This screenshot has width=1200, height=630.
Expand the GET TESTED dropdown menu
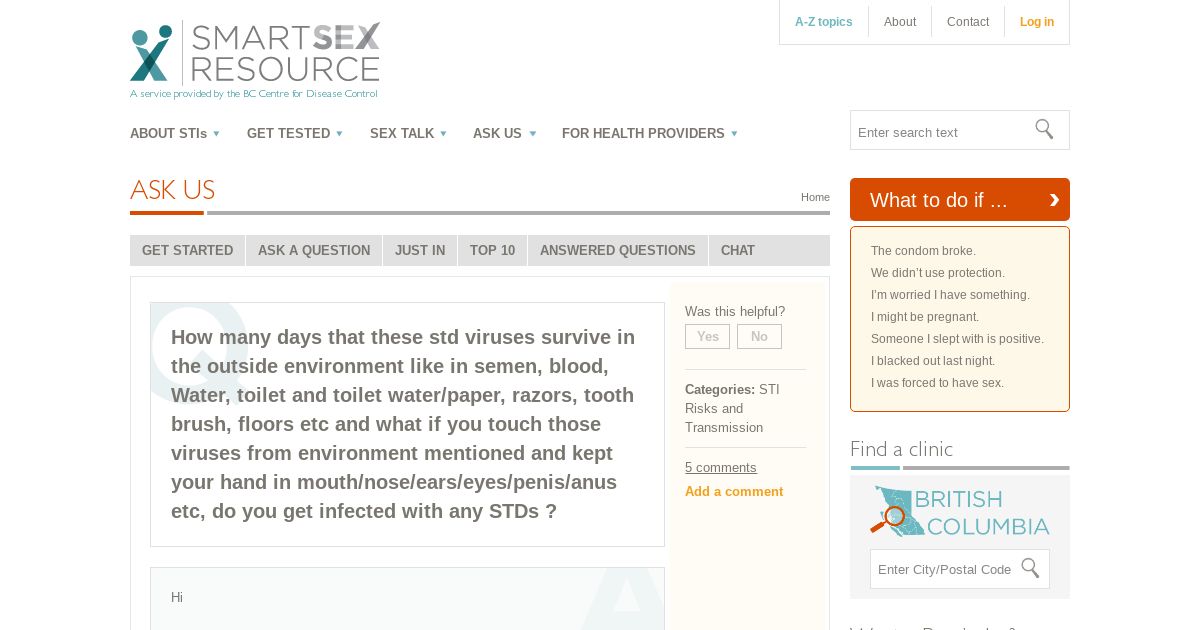point(295,133)
